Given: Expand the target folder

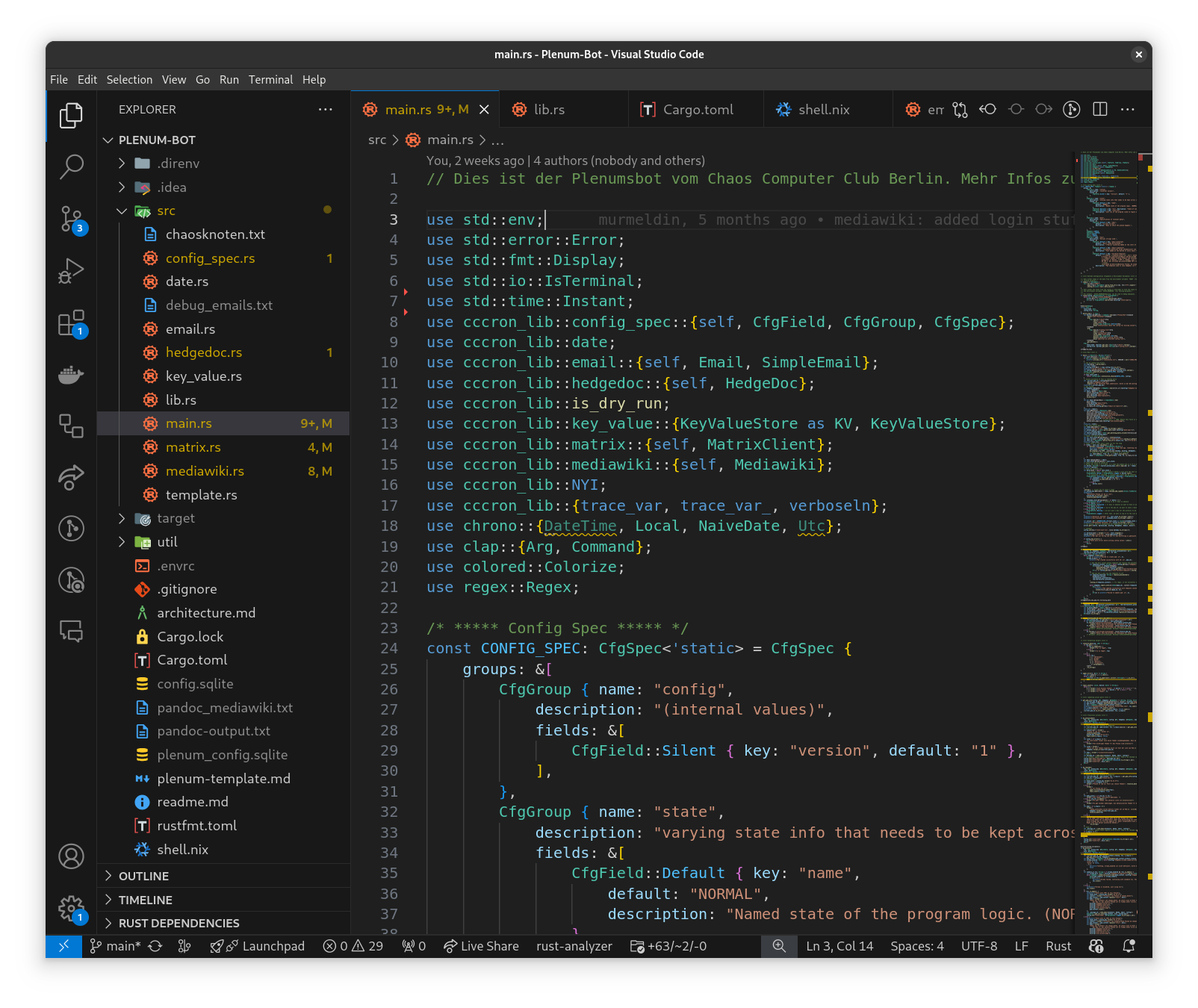Looking at the screenshot, I should 176,518.
